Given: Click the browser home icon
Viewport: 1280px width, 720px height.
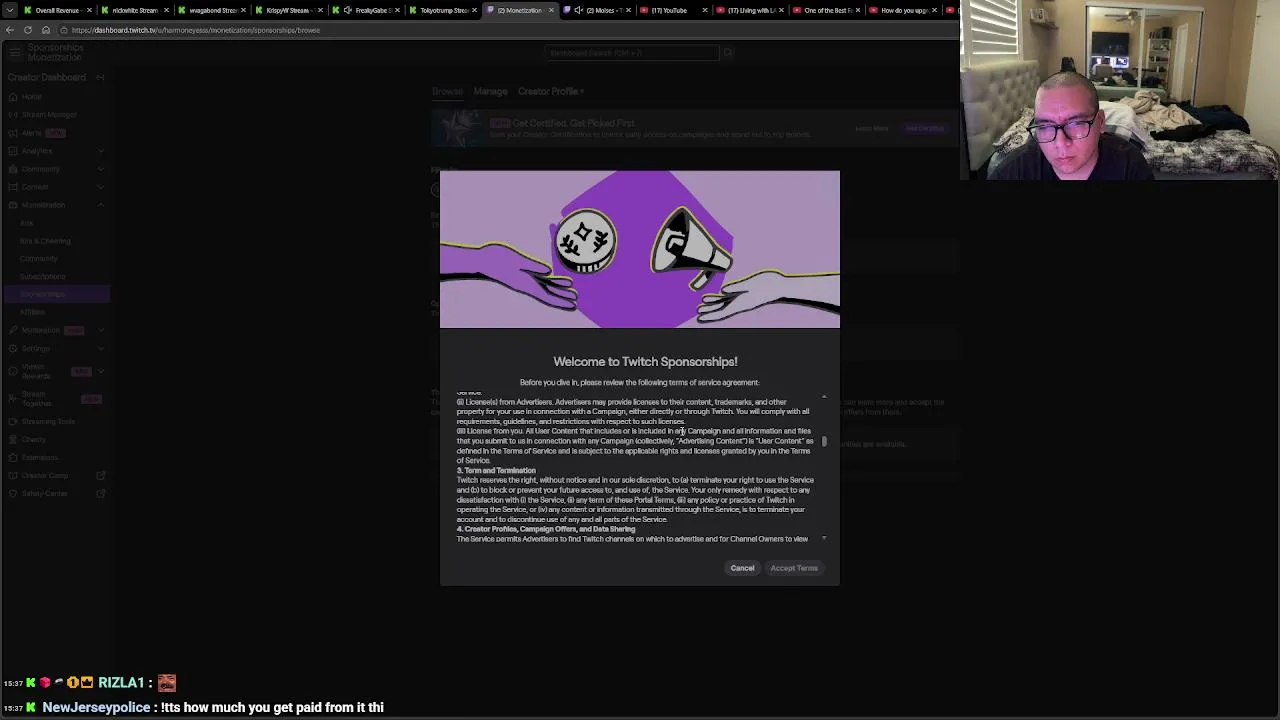Looking at the screenshot, I should [x=46, y=30].
